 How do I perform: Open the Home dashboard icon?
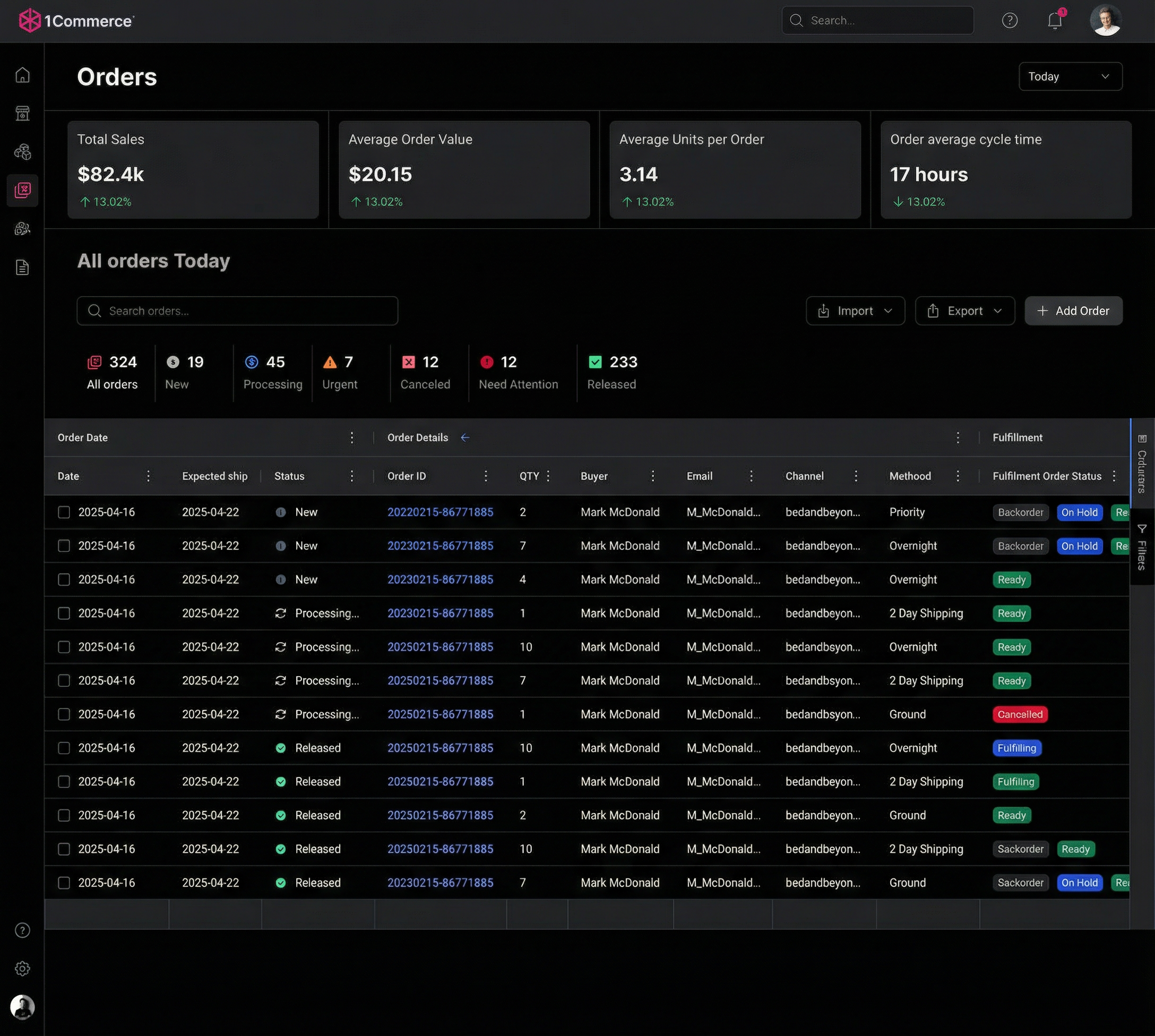coord(23,75)
